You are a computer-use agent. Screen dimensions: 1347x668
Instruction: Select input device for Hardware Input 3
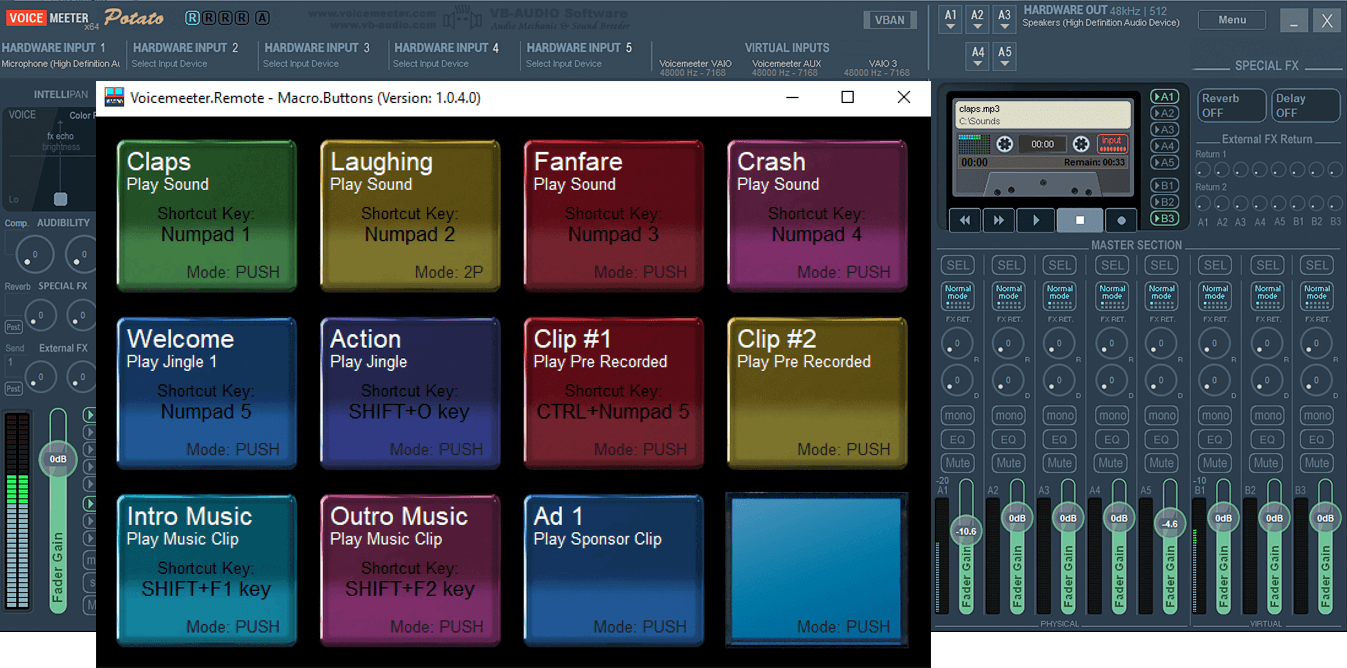(301, 64)
